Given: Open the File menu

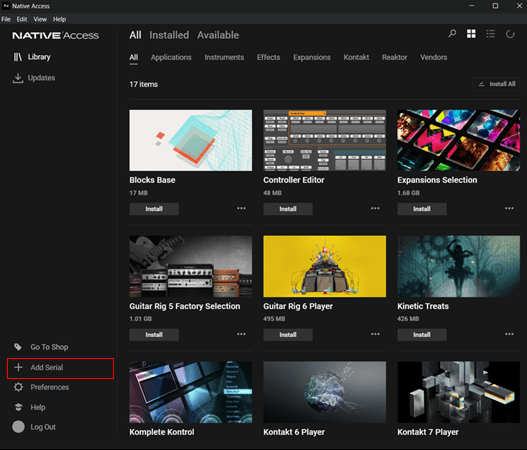Looking at the screenshot, I should (x=6, y=19).
